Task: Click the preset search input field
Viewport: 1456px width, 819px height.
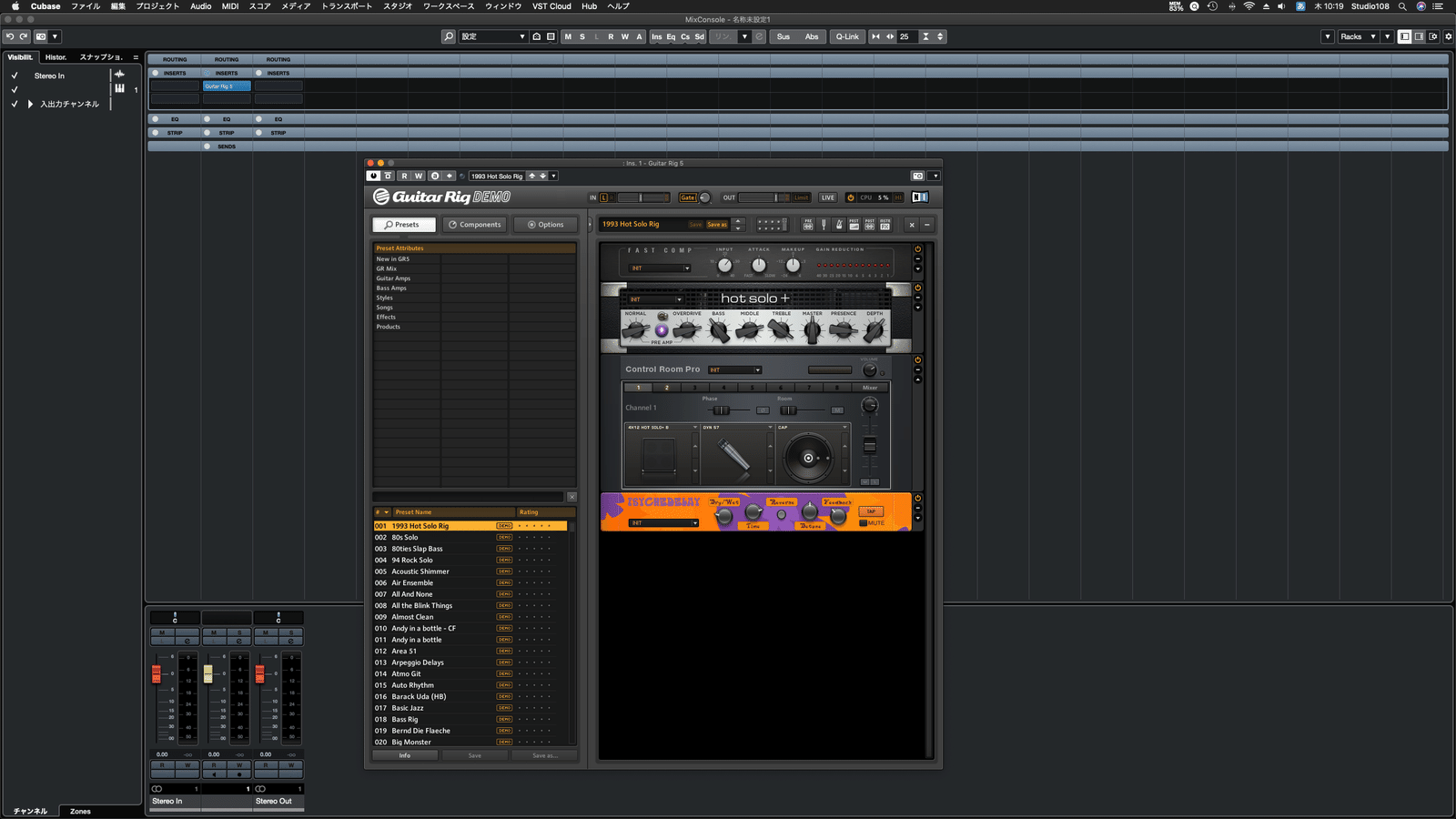Action: (469, 497)
